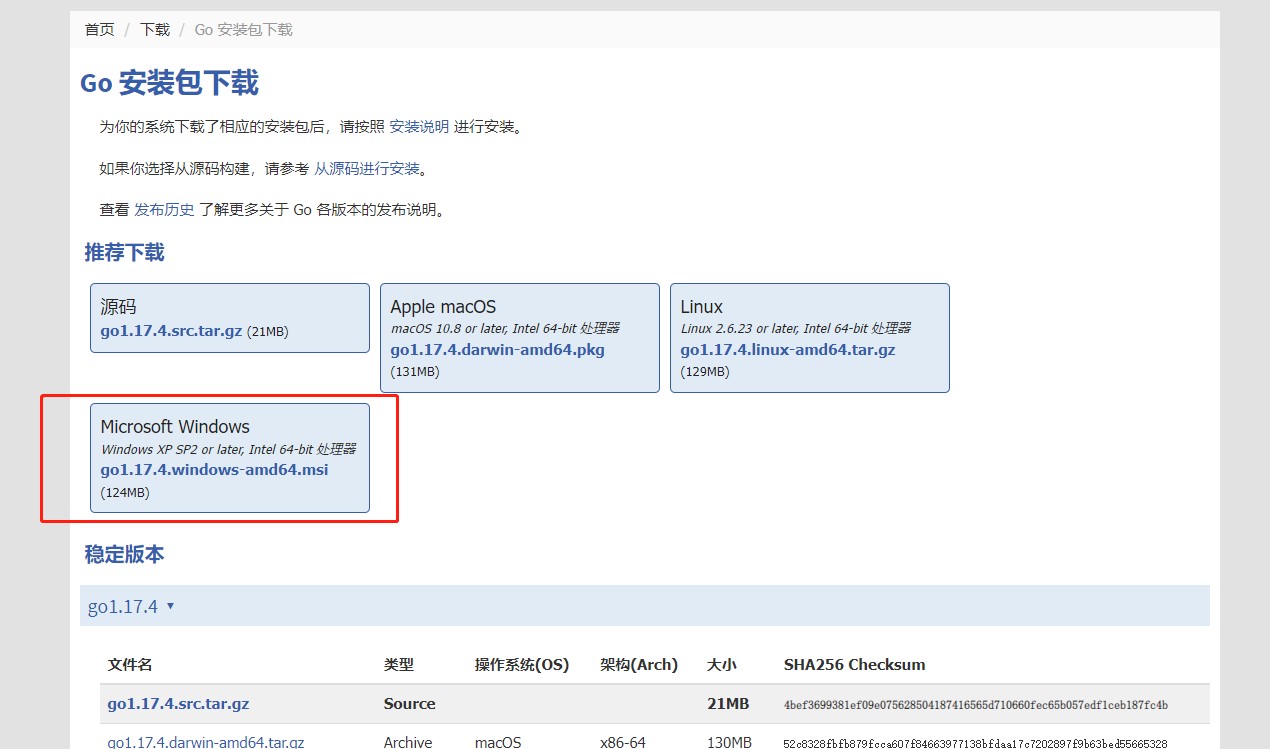Select the 架构(Arch) column header
The width and height of the screenshot is (1270, 749).
639,665
